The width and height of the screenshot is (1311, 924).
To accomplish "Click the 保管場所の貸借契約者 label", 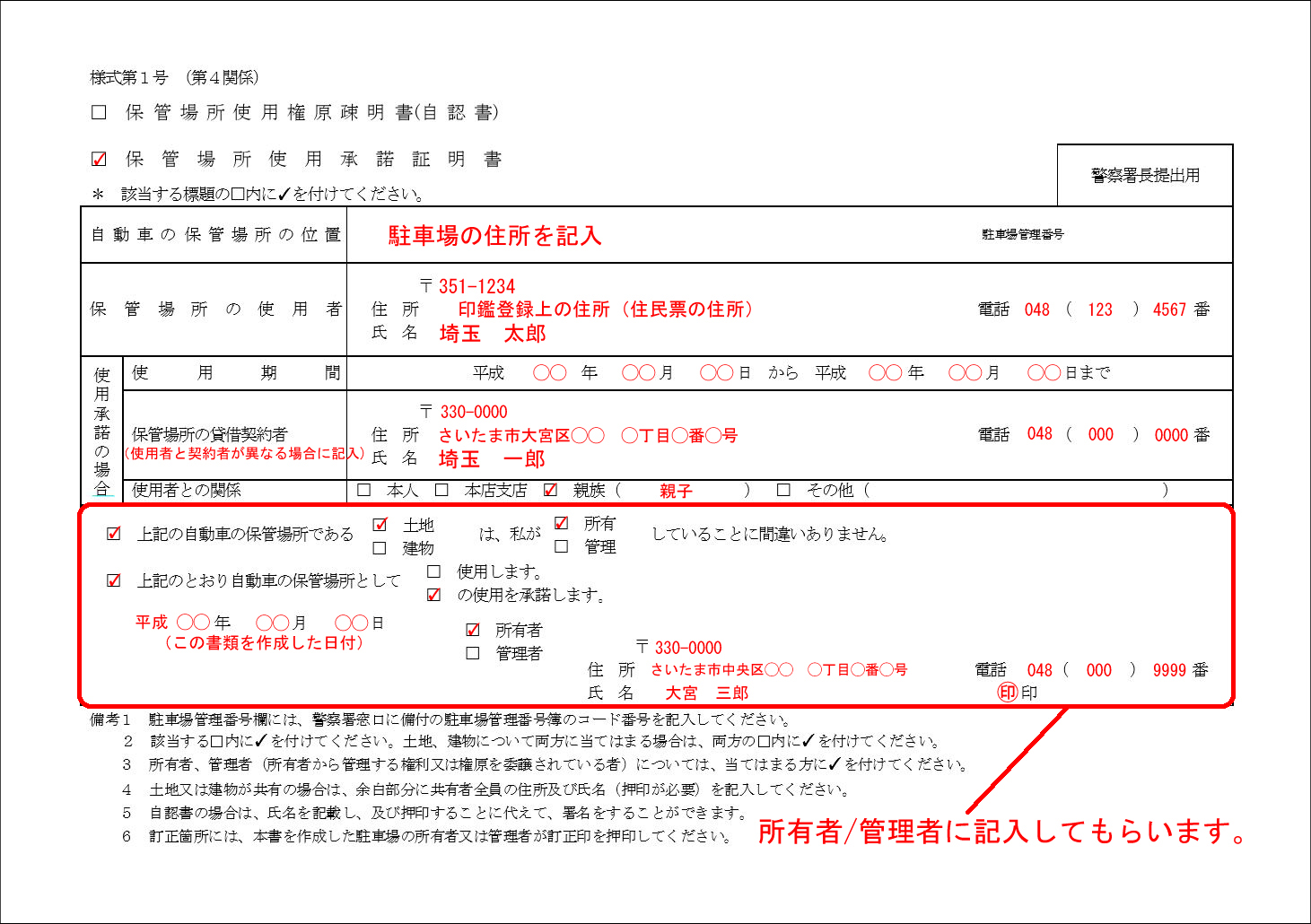I will point(210,434).
